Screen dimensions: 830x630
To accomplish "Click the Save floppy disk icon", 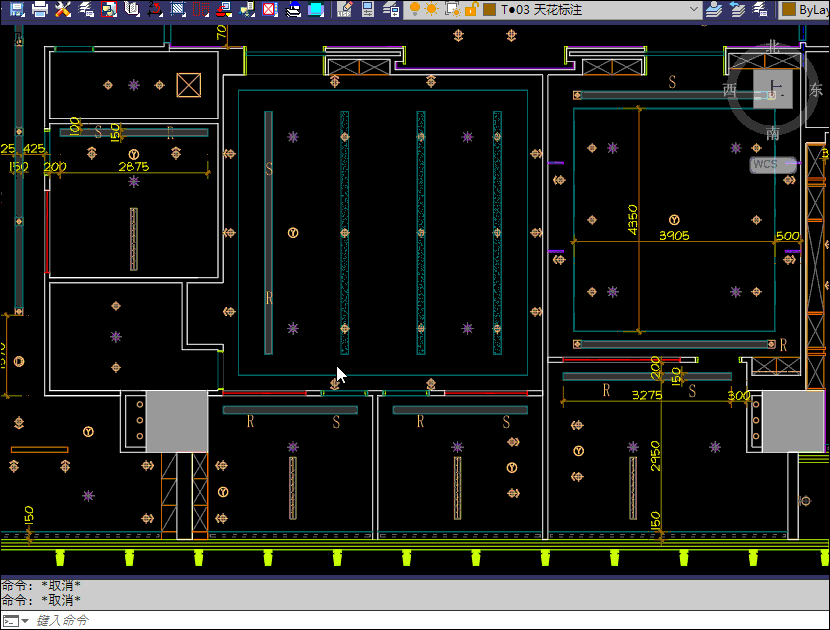I will (16, 9).
